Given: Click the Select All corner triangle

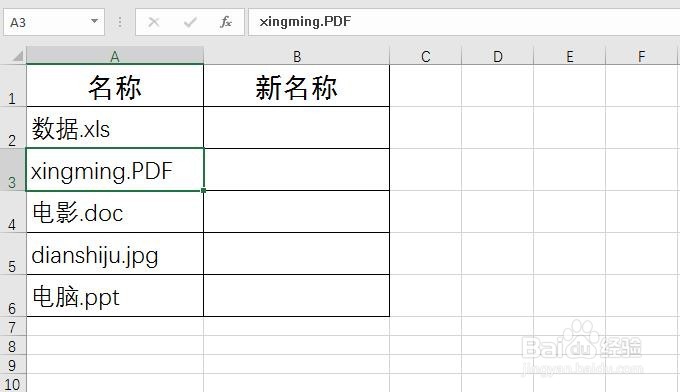Looking at the screenshot, I should point(17,56).
